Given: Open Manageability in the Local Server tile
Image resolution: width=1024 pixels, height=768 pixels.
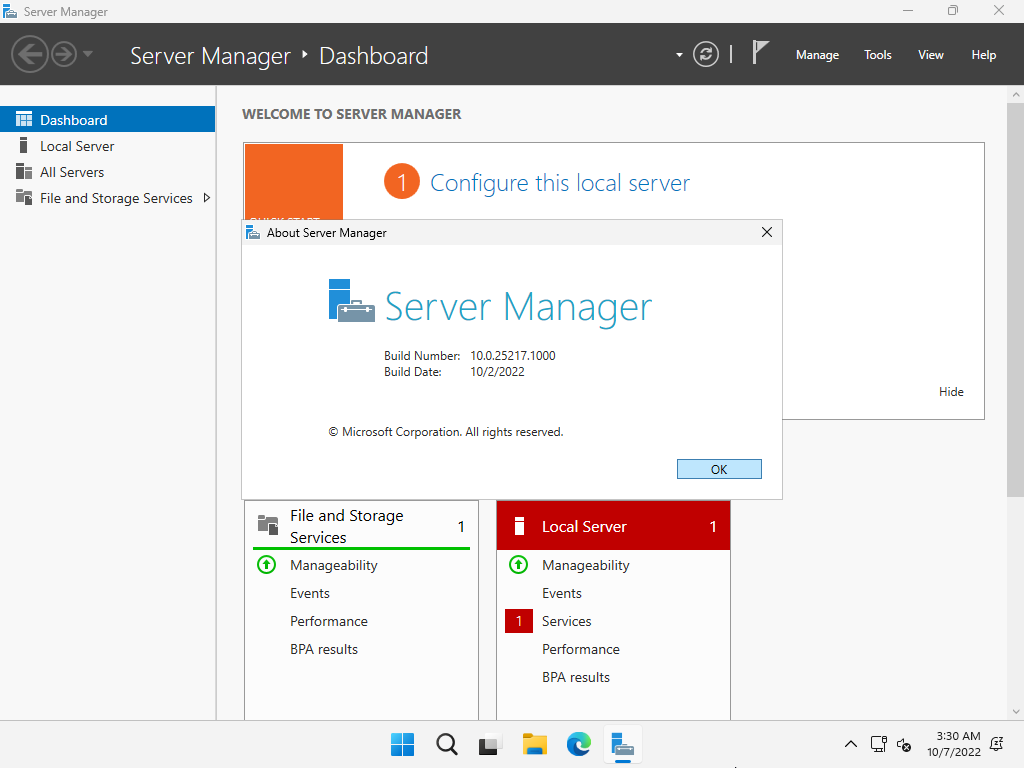Looking at the screenshot, I should (x=586, y=566).
